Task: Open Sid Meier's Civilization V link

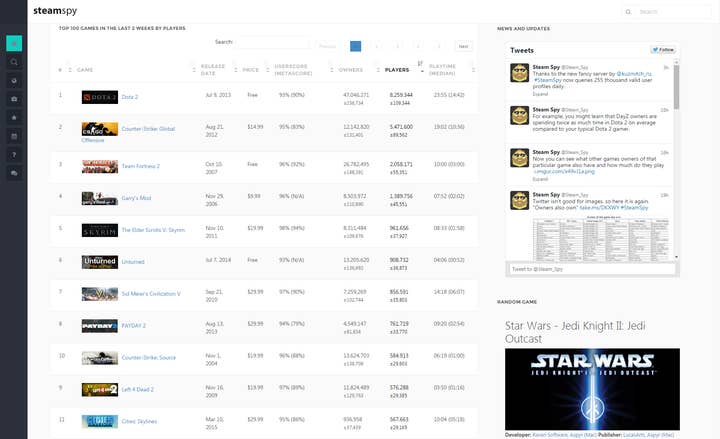Action: [151, 294]
